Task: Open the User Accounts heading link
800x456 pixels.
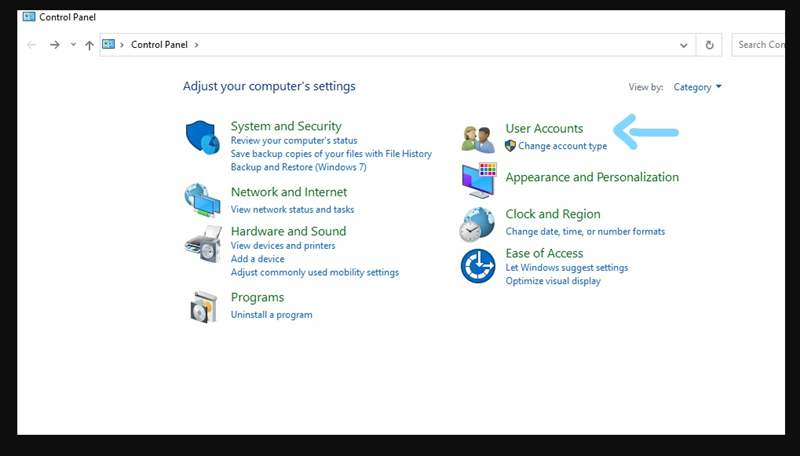Action: point(544,128)
